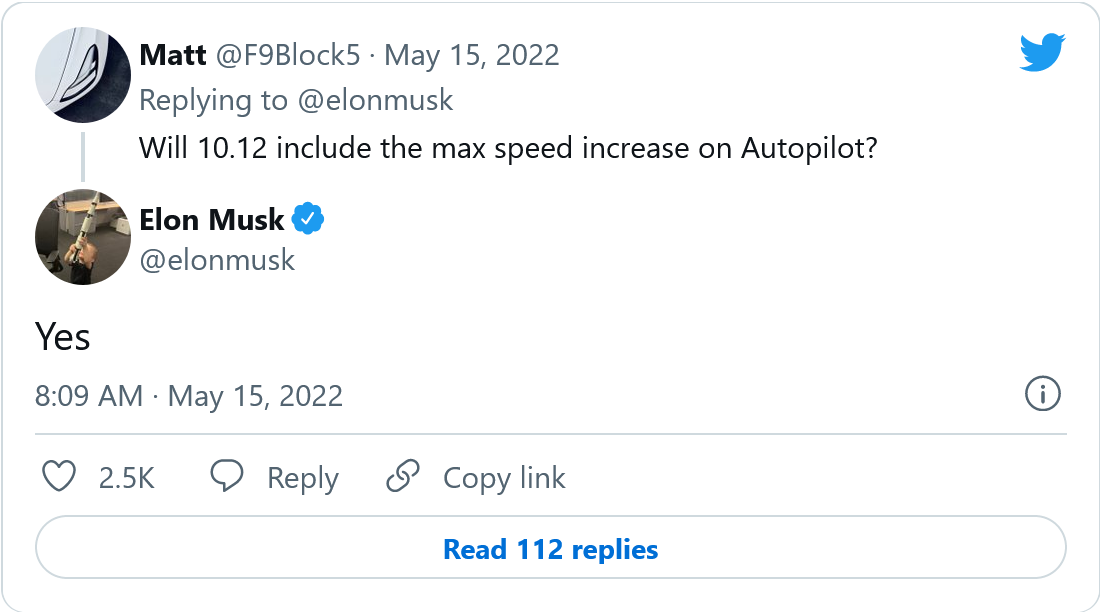Open the @F9Block5 handle link

[x=288, y=55]
